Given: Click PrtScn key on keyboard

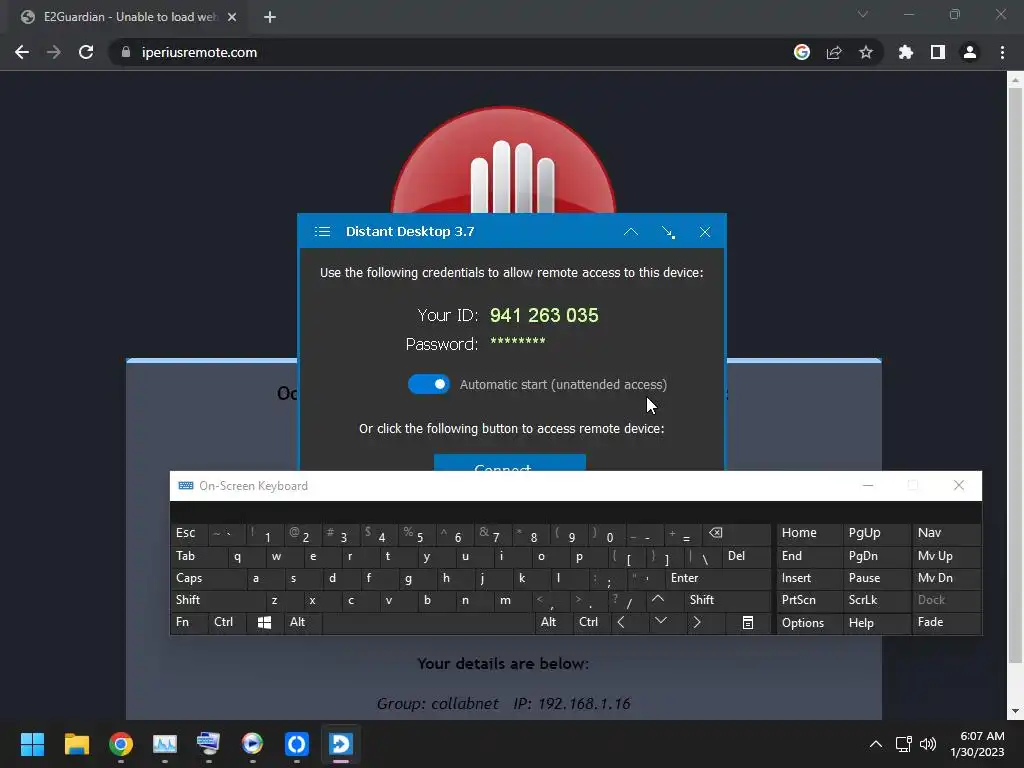Looking at the screenshot, I should pos(808,600).
